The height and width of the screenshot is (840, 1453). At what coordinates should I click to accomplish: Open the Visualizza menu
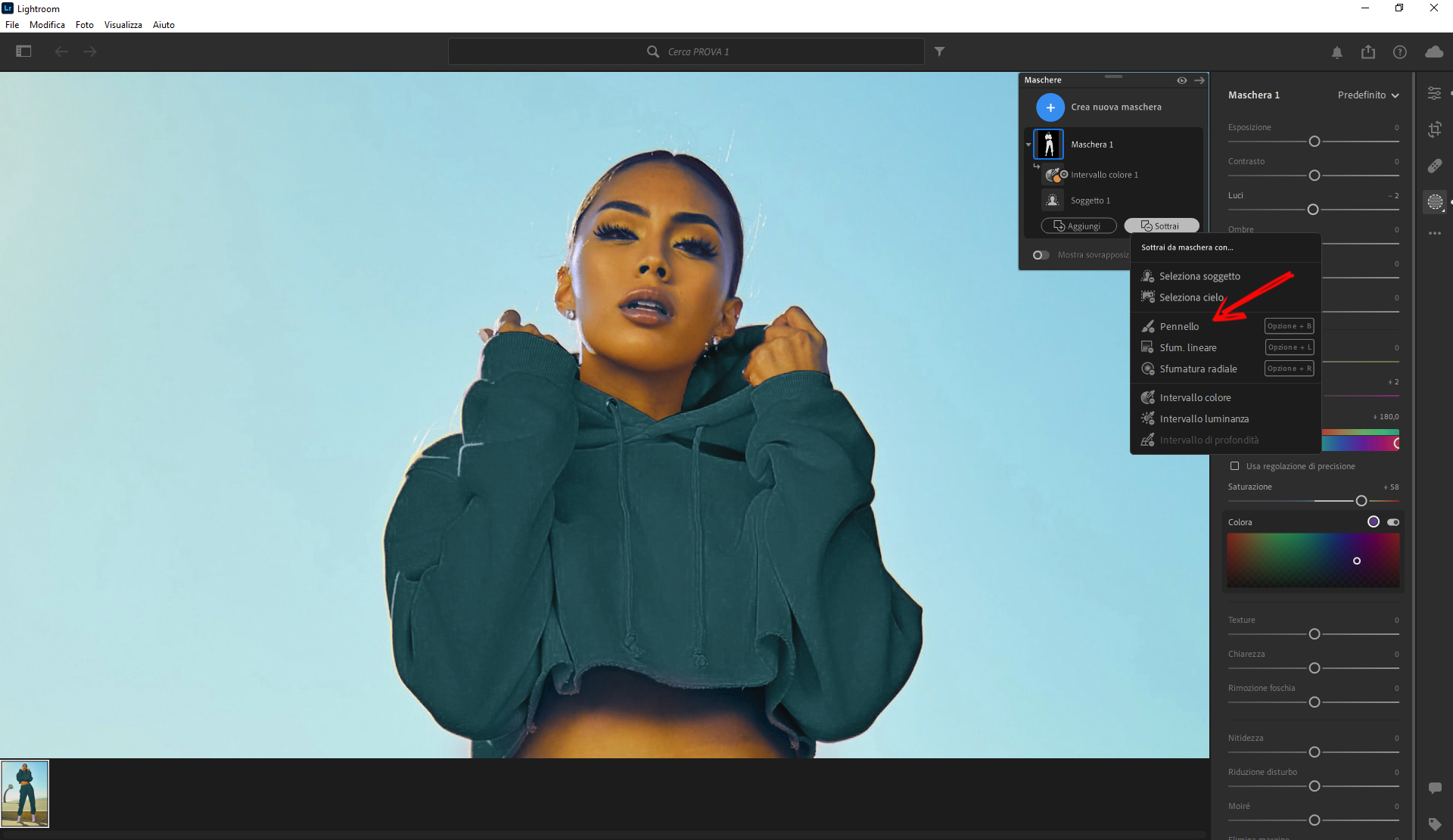click(x=123, y=25)
